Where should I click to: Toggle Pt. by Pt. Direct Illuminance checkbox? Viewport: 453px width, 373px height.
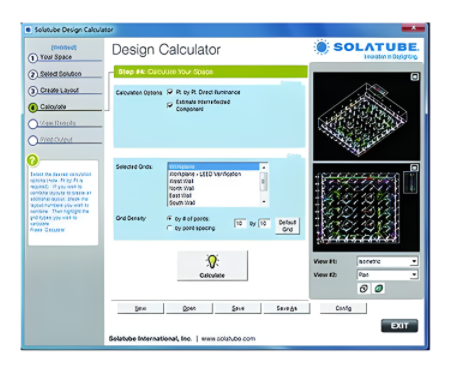(x=170, y=92)
